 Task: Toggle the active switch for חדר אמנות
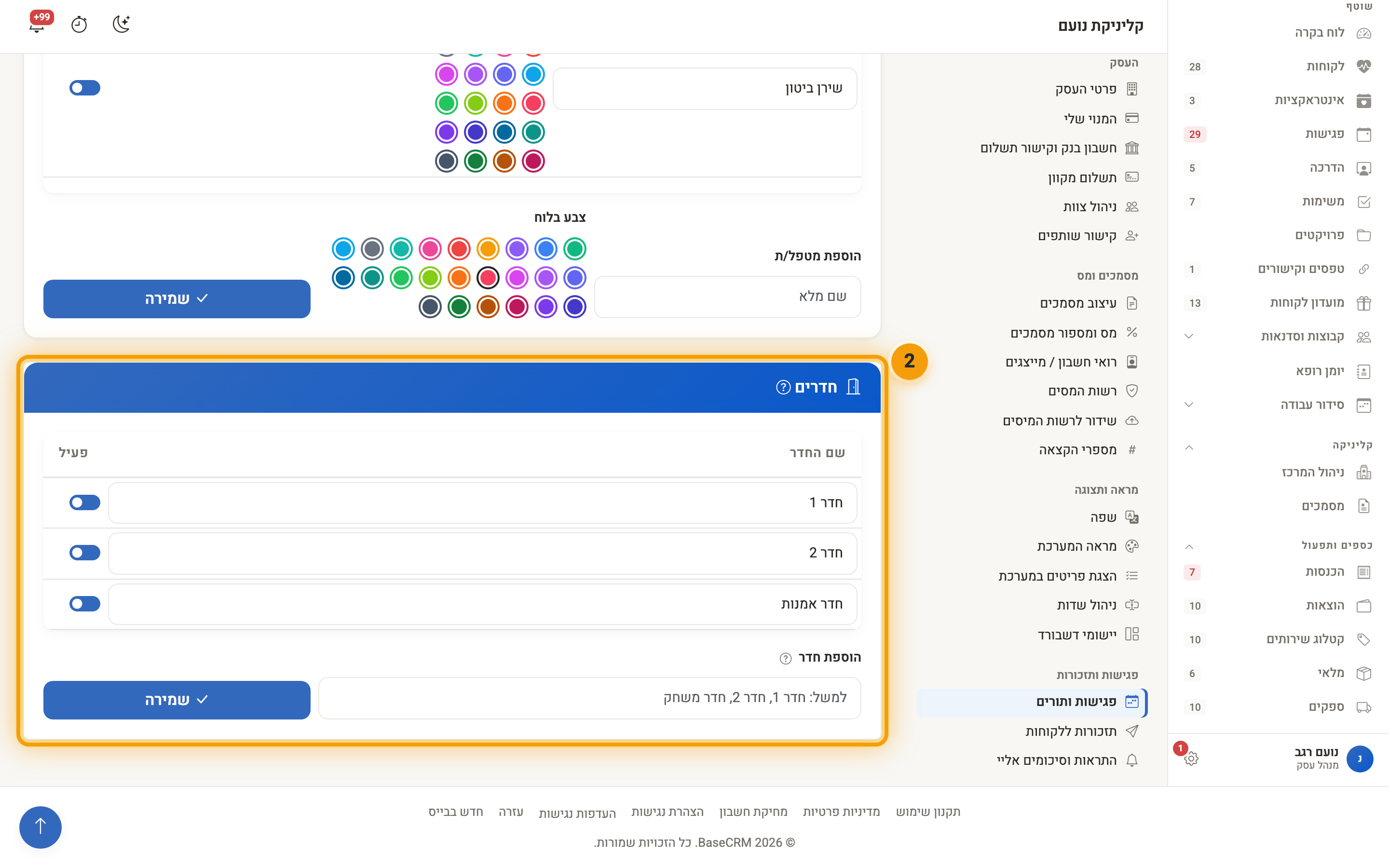pyautogui.click(x=85, y=603)
